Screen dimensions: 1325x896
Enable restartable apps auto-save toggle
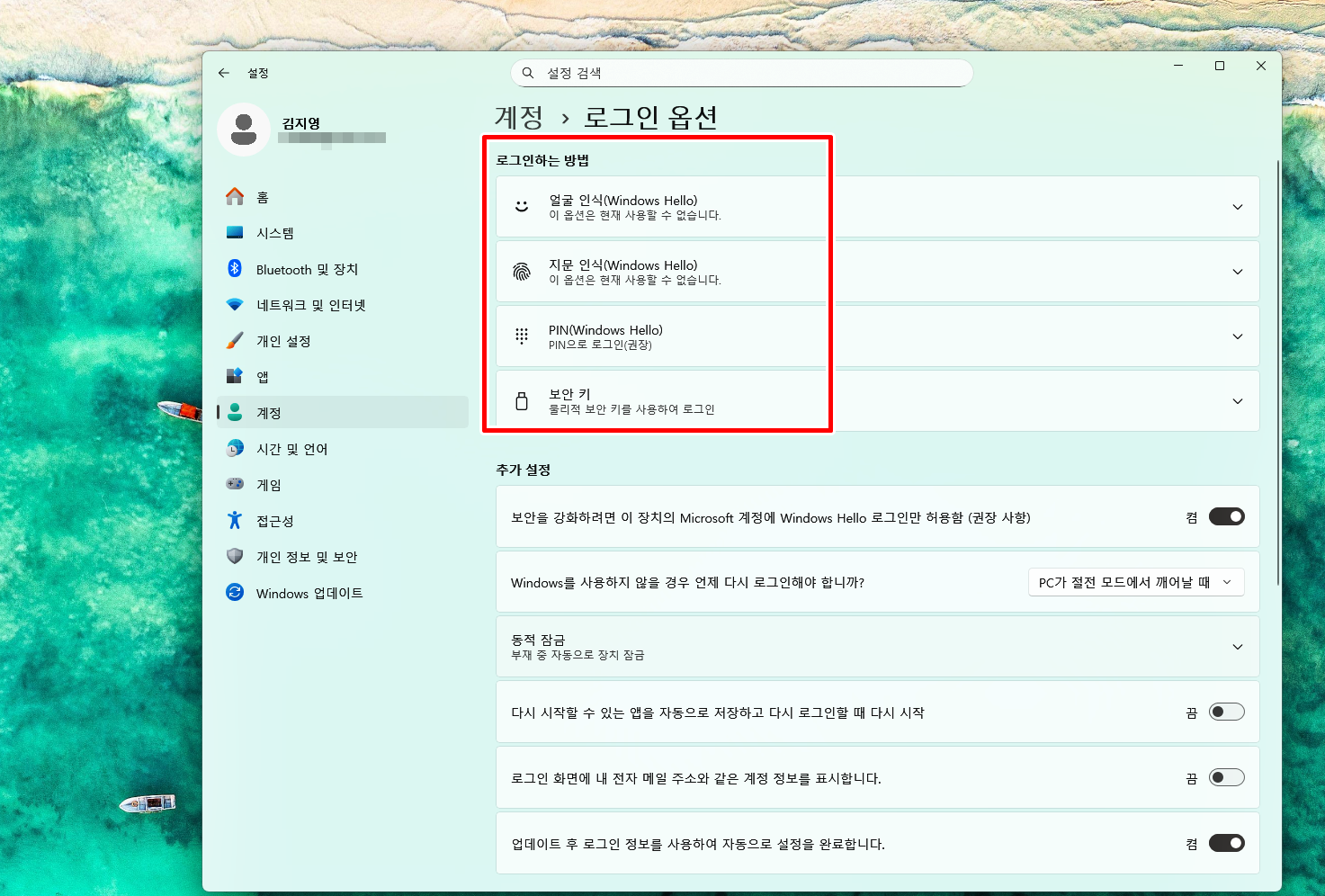(x=1227, y=712)
